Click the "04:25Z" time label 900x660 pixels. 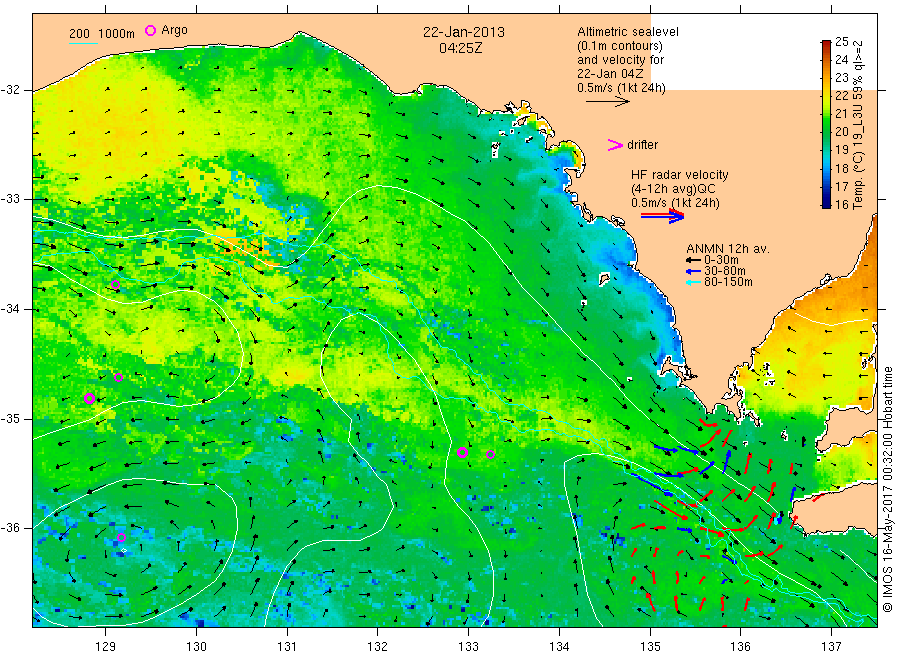click(460, 48)
